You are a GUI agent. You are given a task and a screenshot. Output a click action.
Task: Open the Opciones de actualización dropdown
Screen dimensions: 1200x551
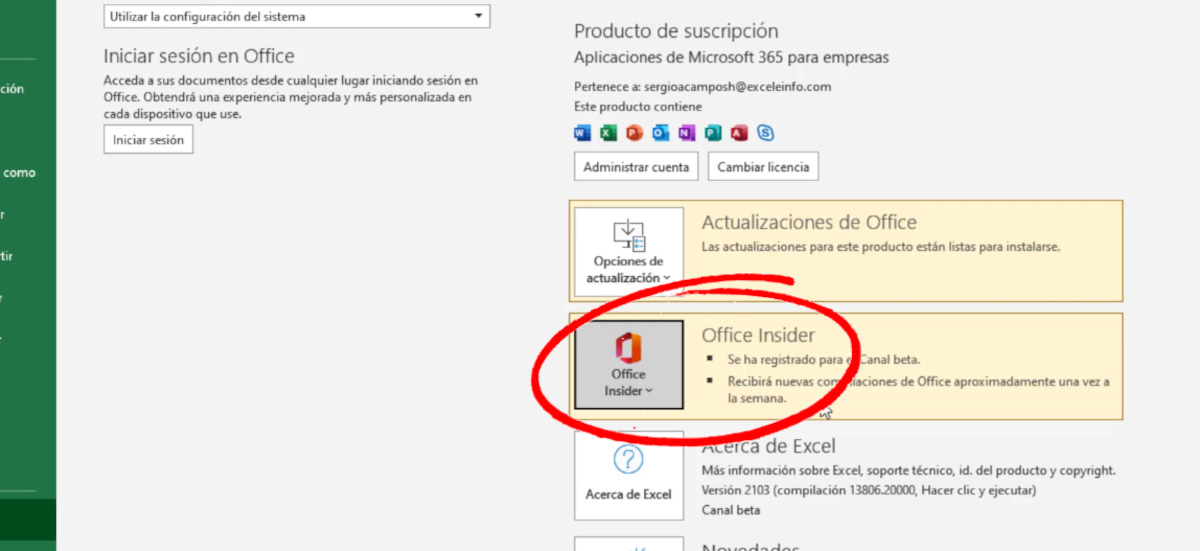point(629,251)
